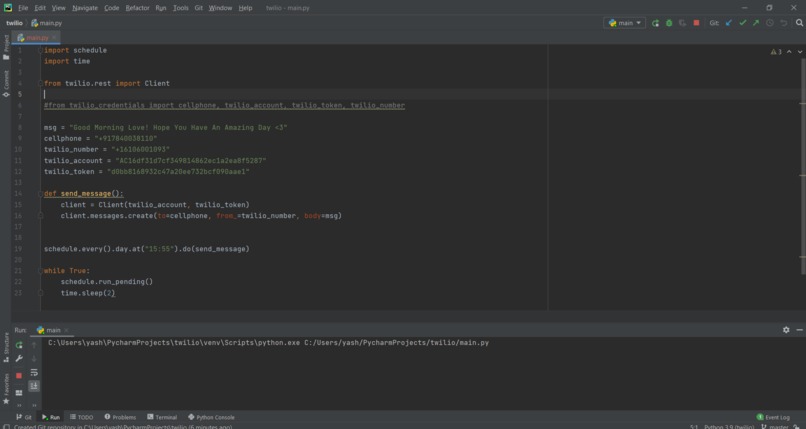The height and width of the screenshot is (429, 806).
Task: Jump to previous highlighted error arrow
Action: [789, 52]
